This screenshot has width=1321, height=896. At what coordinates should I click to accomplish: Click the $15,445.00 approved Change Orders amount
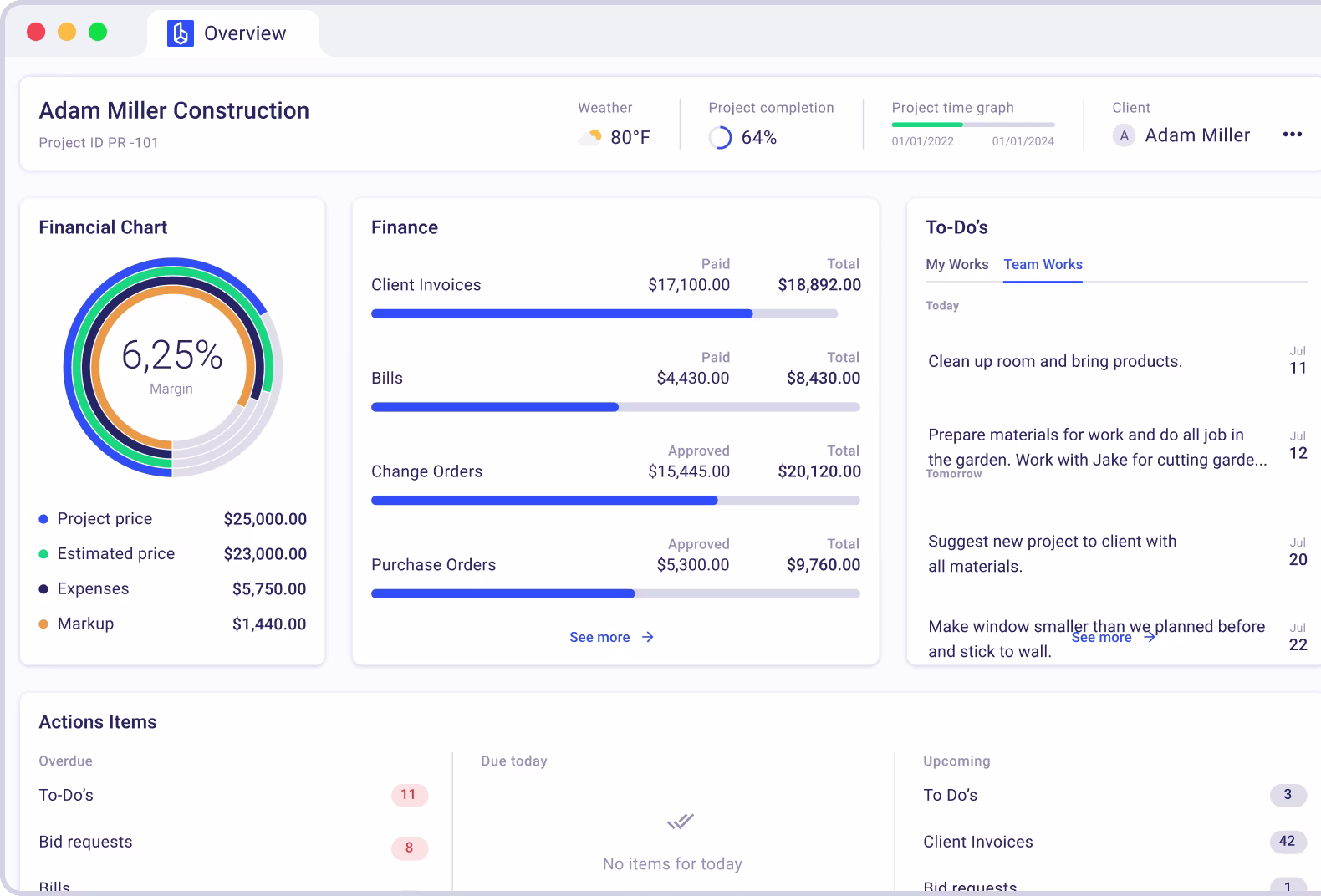pyautogui.click(x=689, y=471)
